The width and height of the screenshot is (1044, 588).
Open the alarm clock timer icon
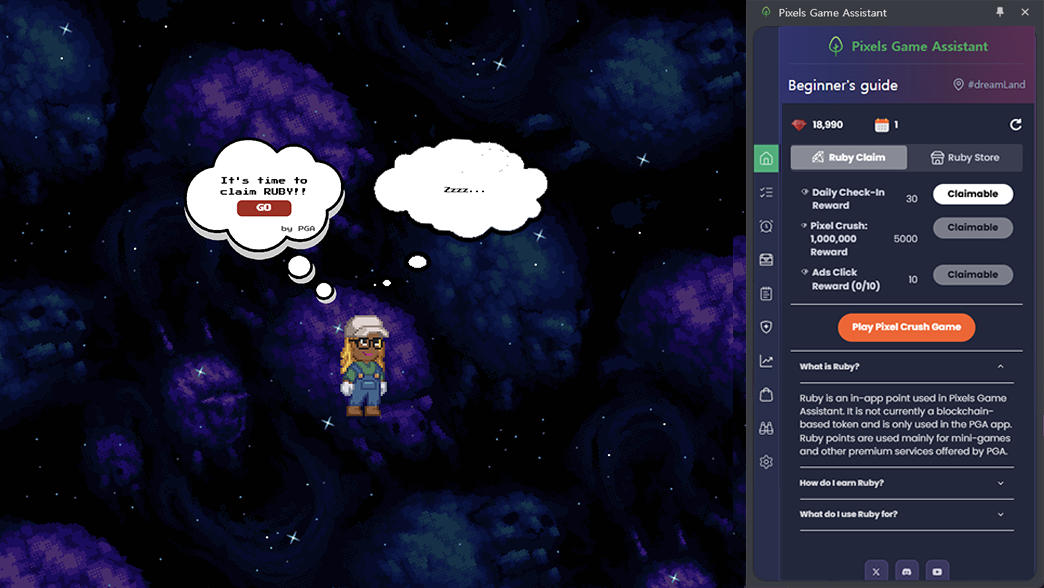pos(766,226)
